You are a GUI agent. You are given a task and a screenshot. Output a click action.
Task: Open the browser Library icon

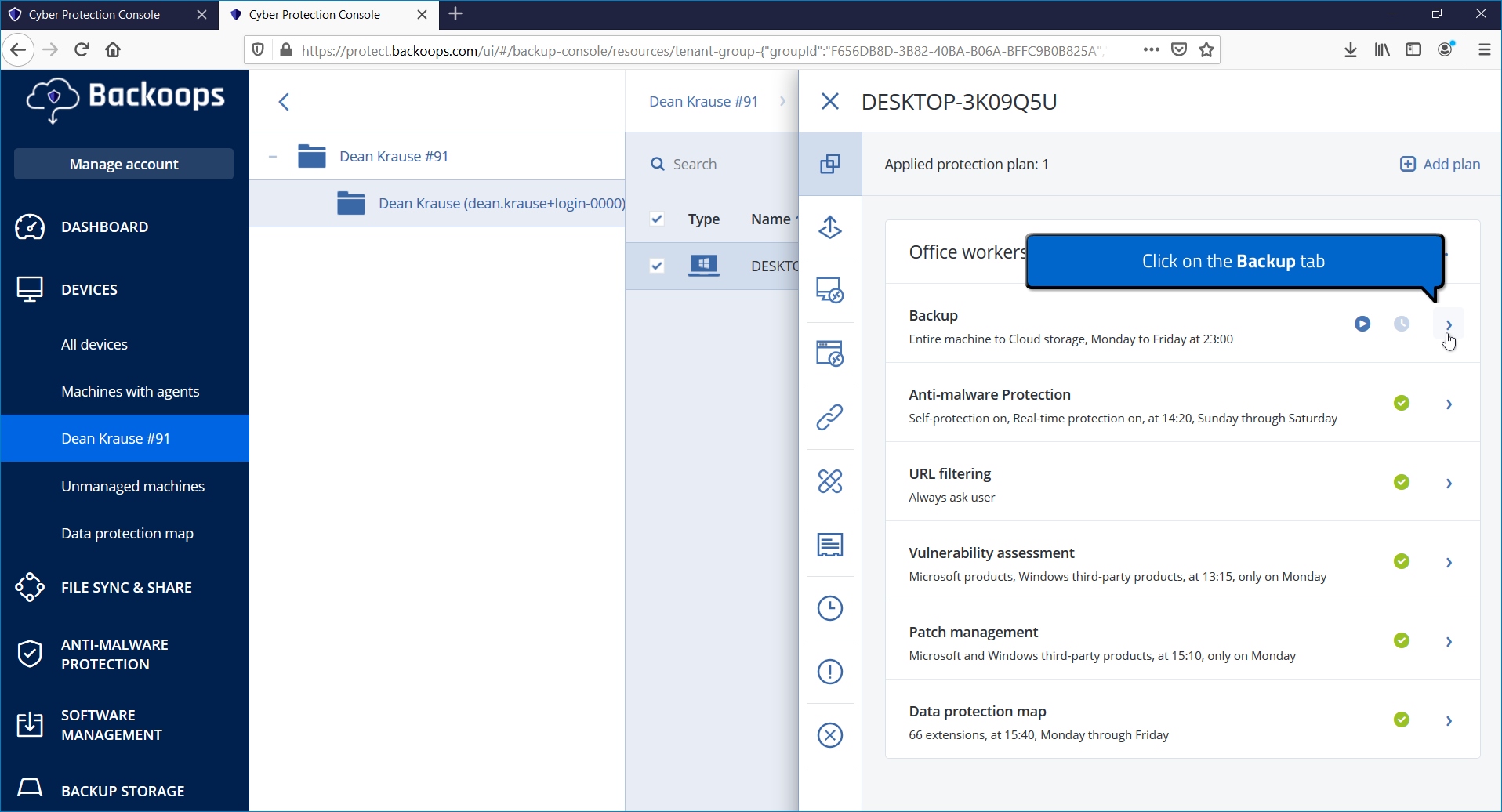pos(1382,49)
